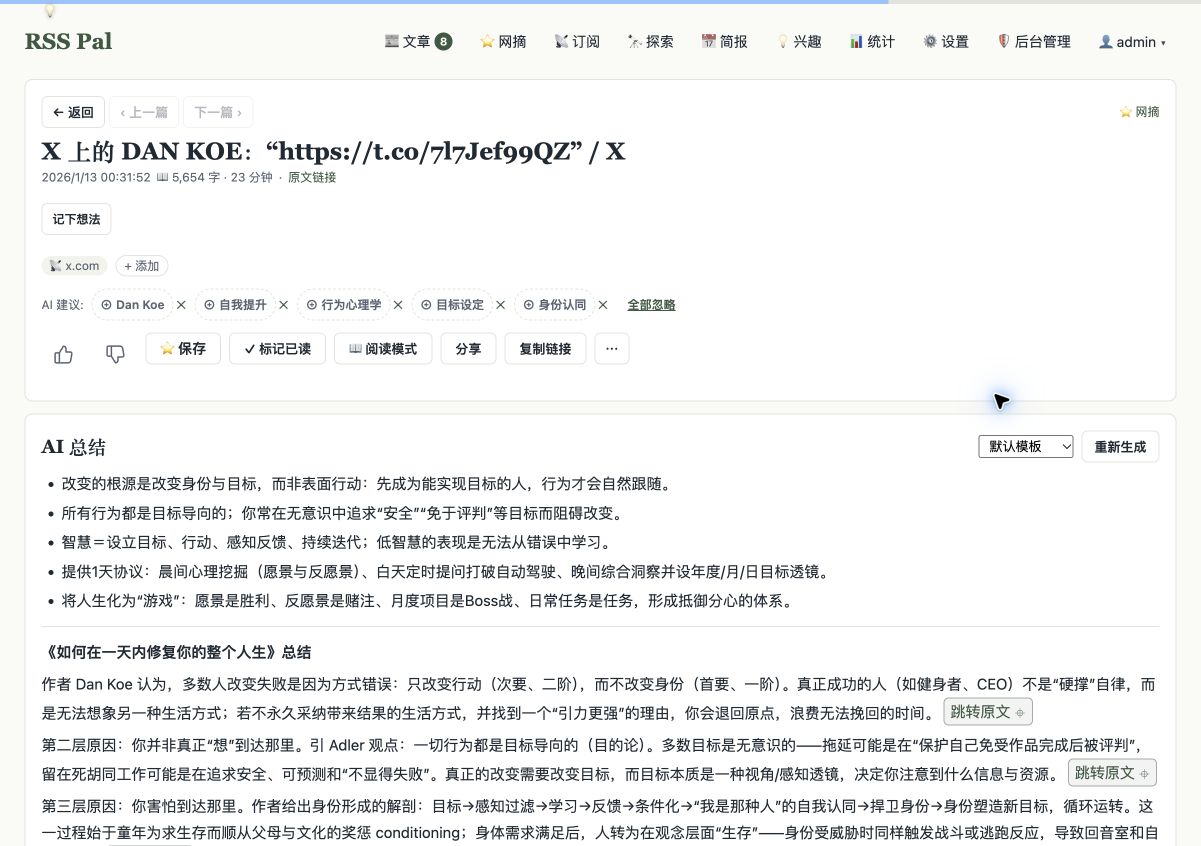Go to the 网摘 nav item

click(x=503, y=42)
